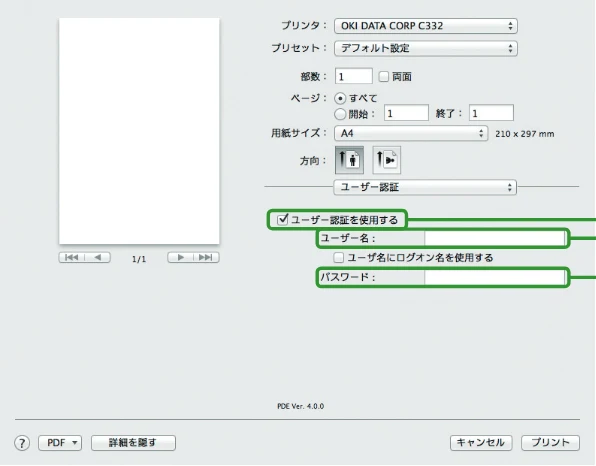Enable 両面 double-sided checkbox

click(384, 76)
